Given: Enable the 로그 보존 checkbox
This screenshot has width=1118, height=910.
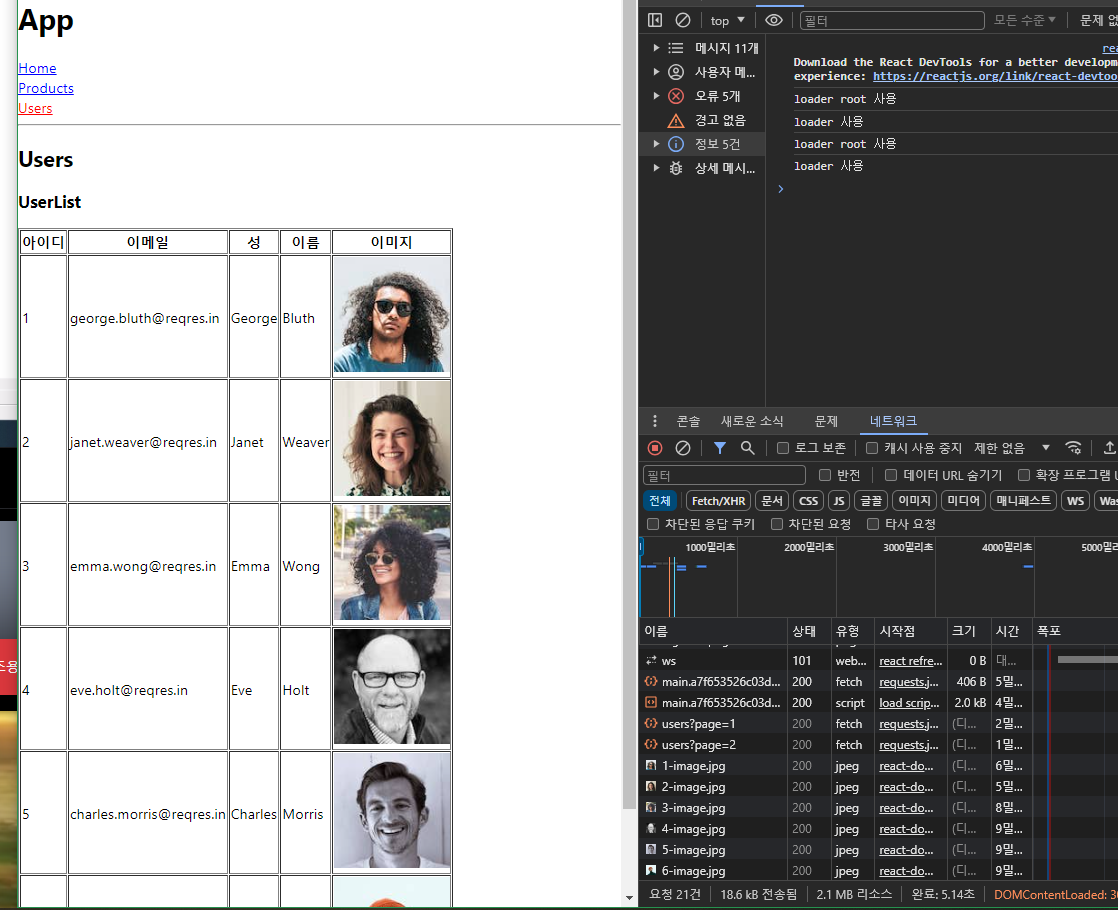Looking at the screenshot, I should click(783, 448).
